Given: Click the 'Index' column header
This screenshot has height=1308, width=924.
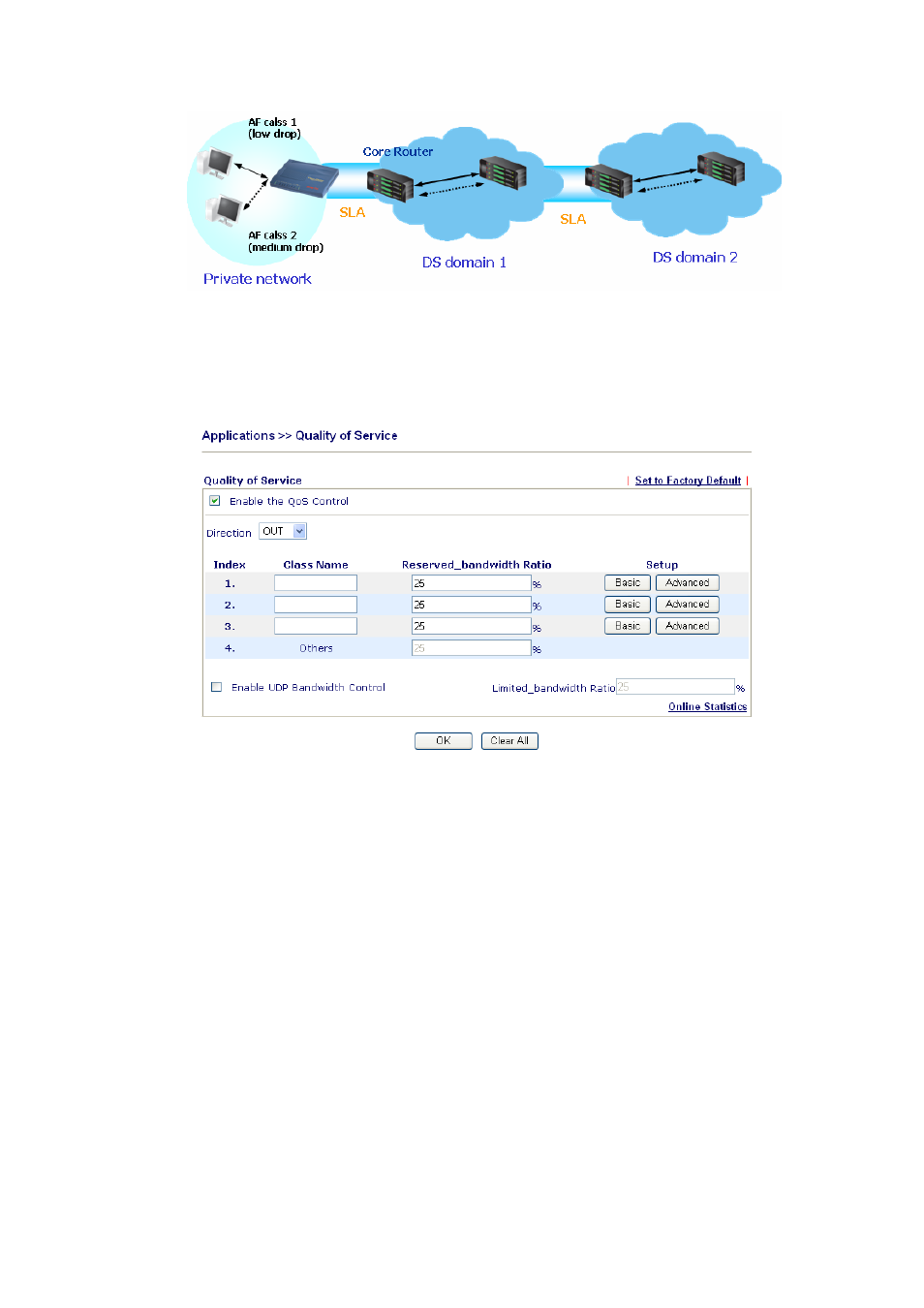Looking at the screenshot, I should pos(230,565).
